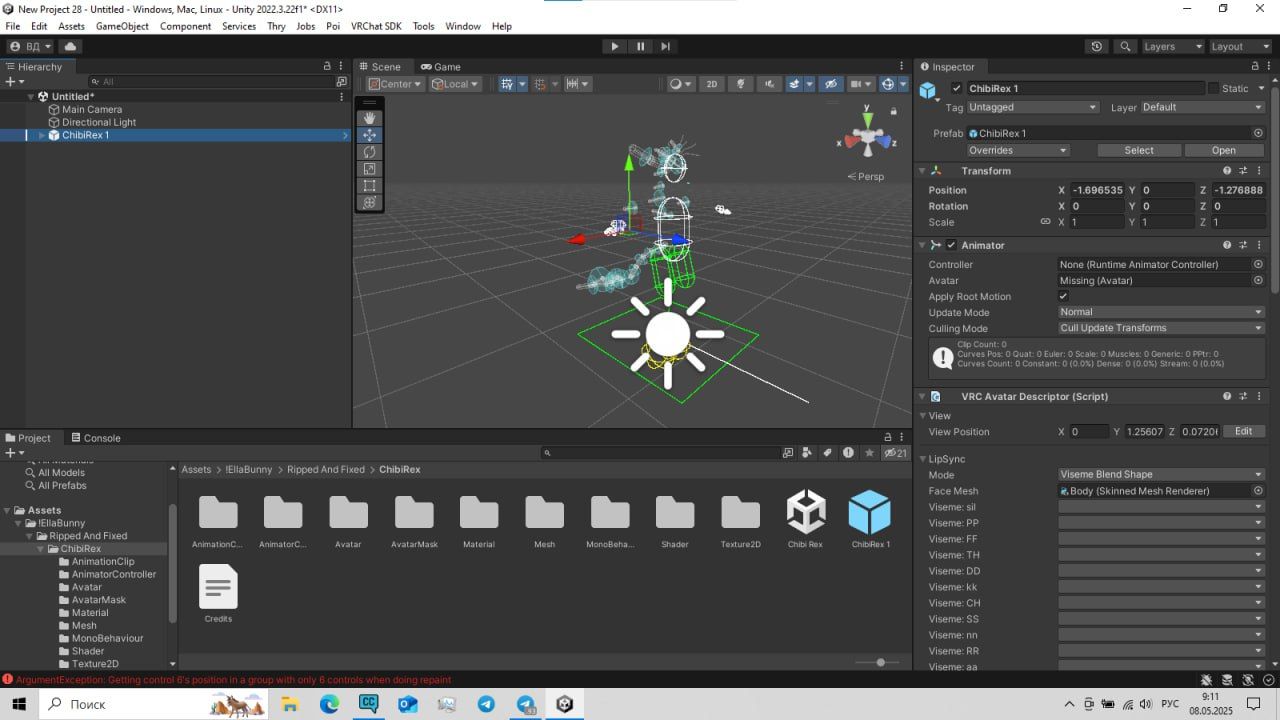Open the Center pivot mode dropdown

(x=395, y=84)
